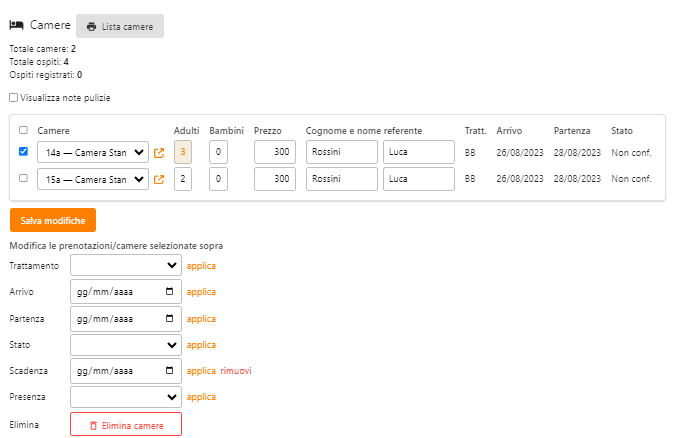Image resolution: width=676 pixels, height=438 pixels.
Task: Tick the Visualizza note pulizie checkbox
Action: click(14, 98)
